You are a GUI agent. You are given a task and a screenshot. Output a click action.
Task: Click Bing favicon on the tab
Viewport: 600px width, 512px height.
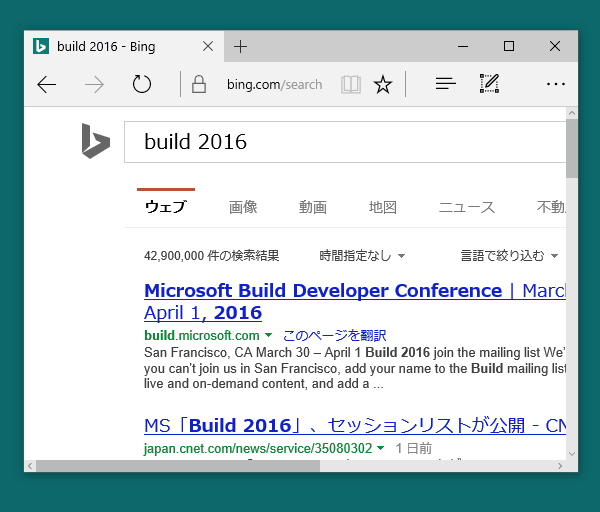(x=41, y=46)
